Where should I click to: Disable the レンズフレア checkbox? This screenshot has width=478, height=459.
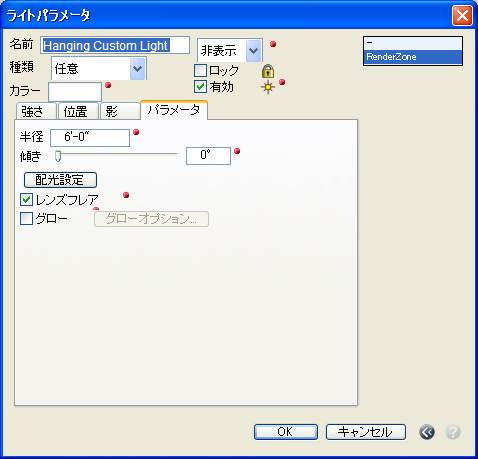26,200
